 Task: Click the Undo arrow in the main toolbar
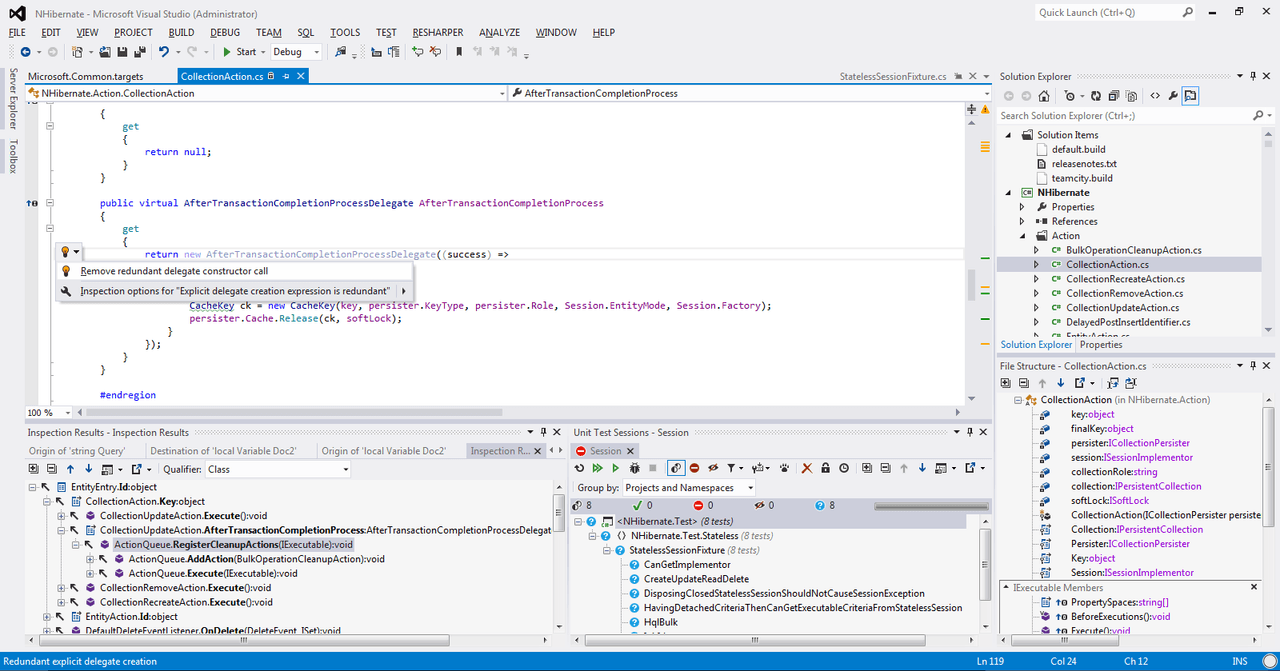(x=163, y=52)
